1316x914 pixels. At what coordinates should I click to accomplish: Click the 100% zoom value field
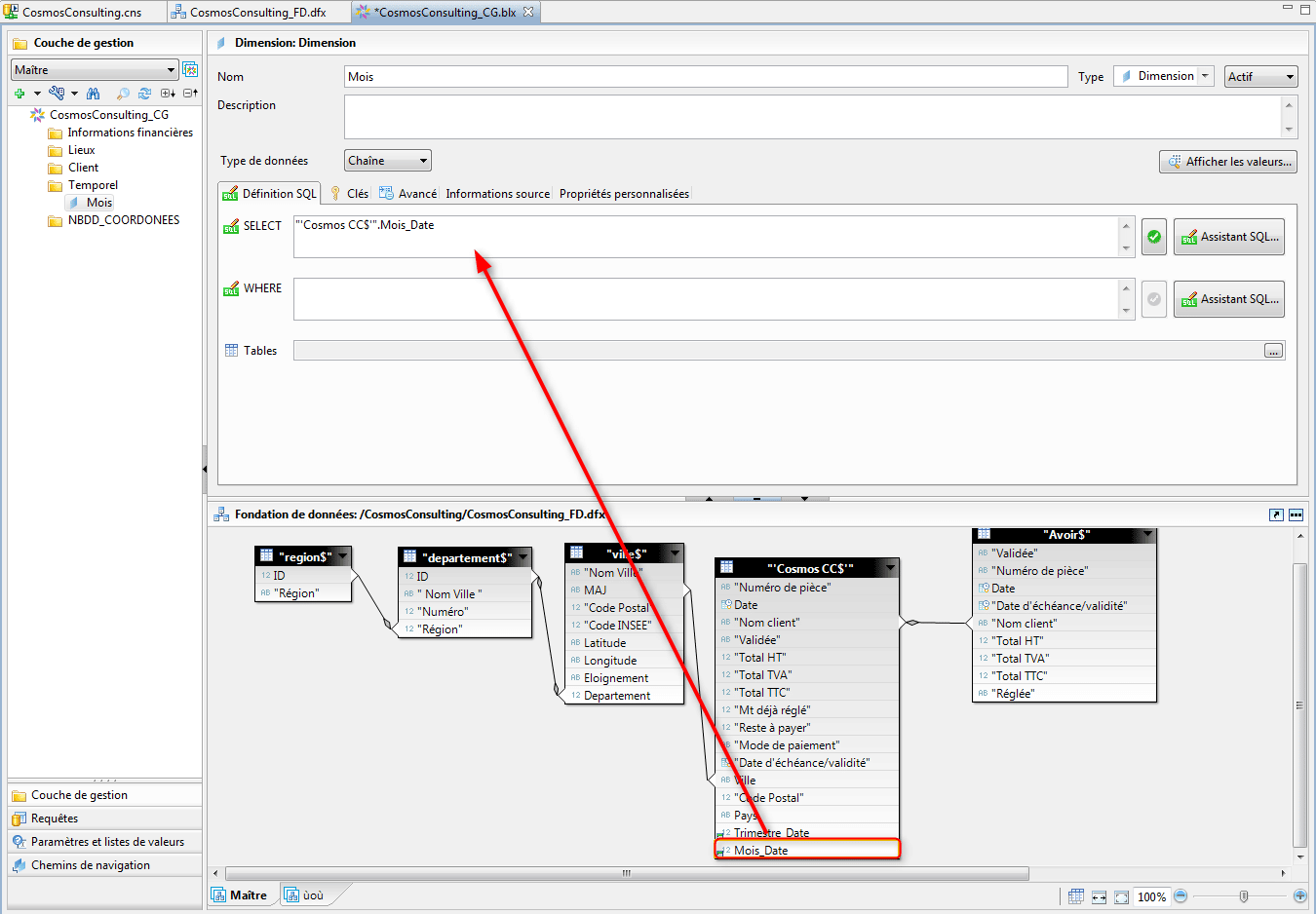pyautogui.click(x=1152, y=896)
